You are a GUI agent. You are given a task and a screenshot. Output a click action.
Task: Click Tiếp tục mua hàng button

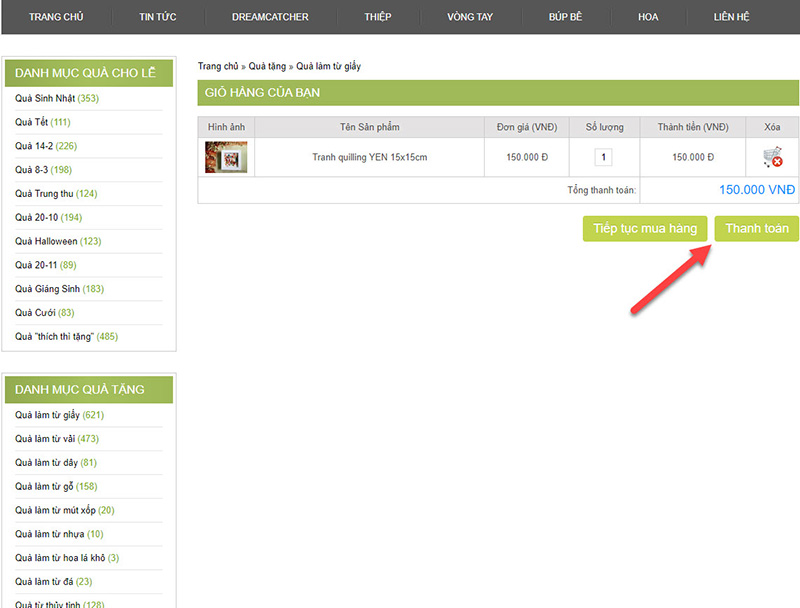[x=645, y=228]
